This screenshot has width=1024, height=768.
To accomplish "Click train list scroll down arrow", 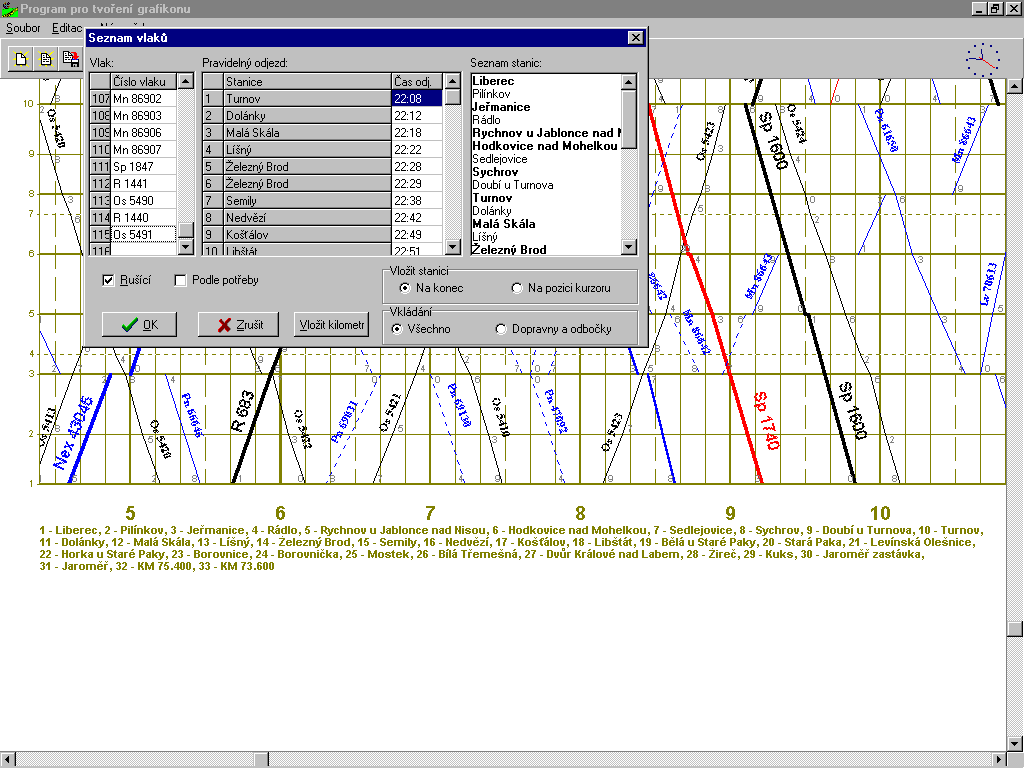I will tap(186, 247).
